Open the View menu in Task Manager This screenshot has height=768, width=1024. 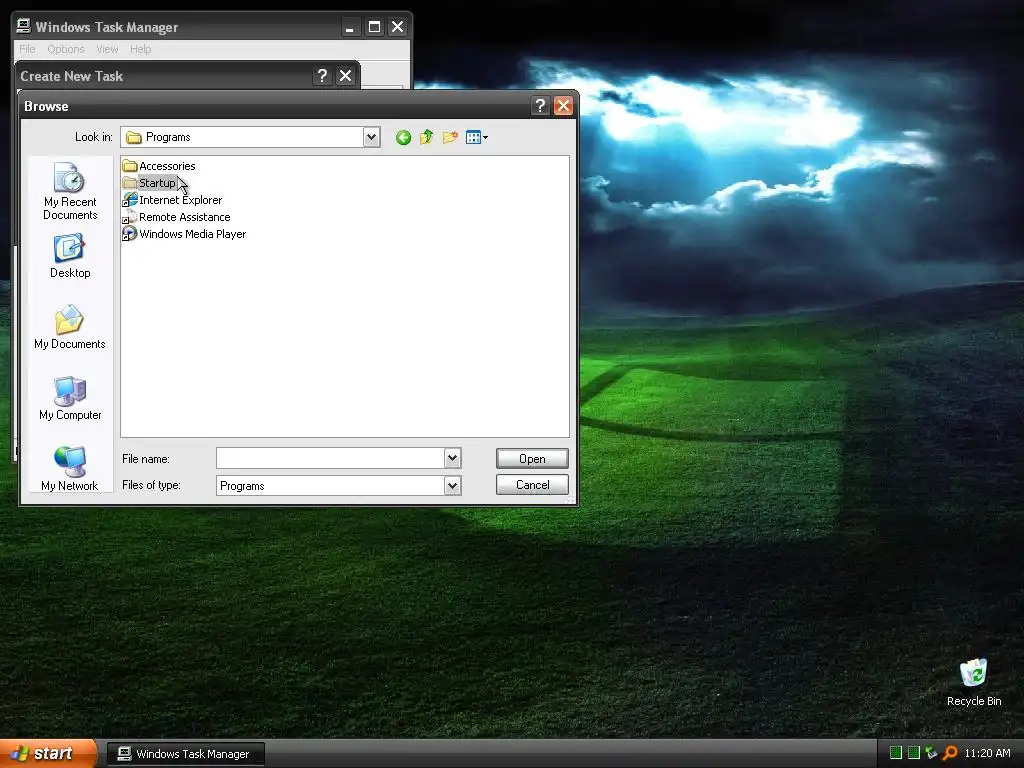coord(107,49)
